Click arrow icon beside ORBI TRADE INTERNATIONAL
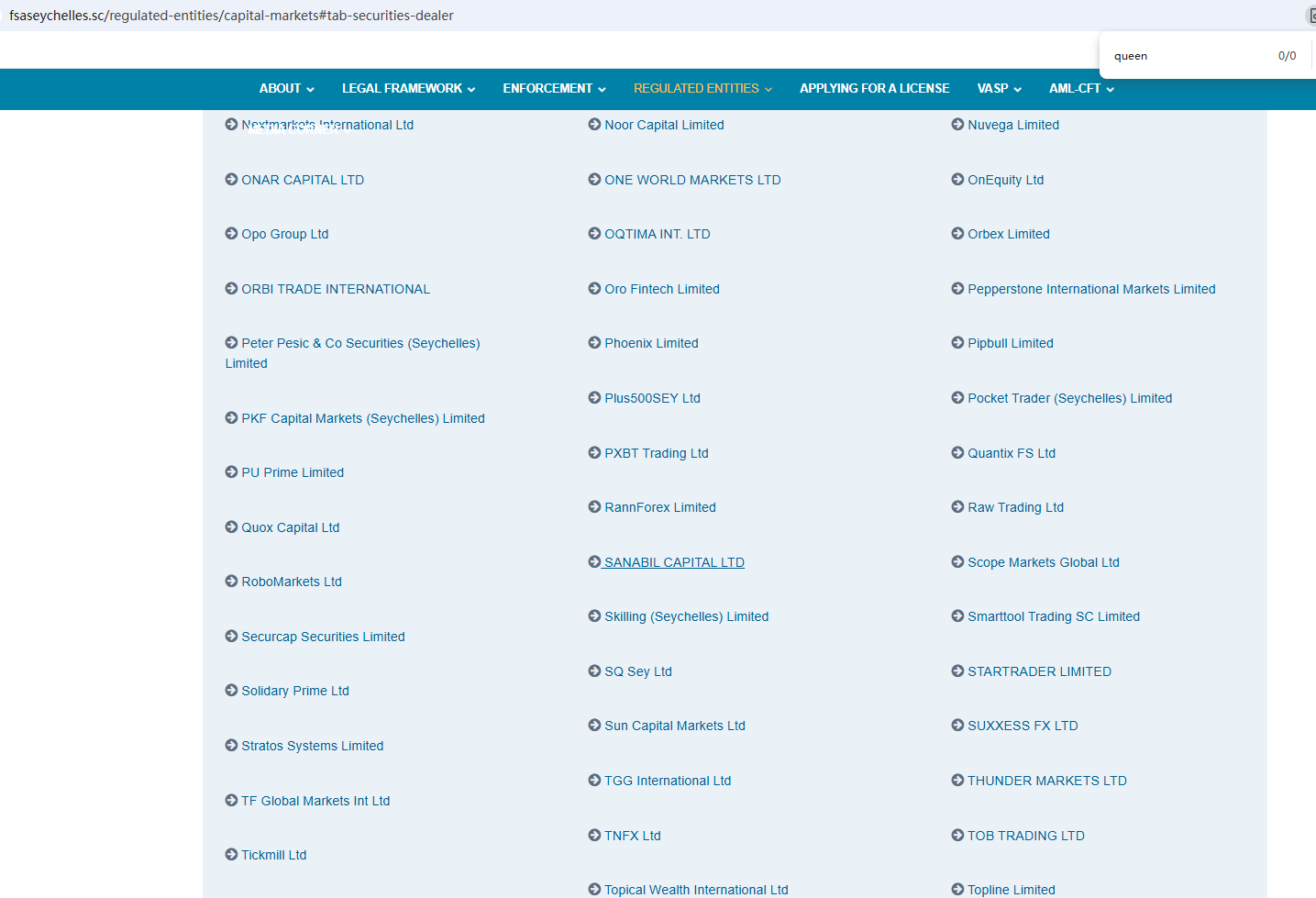The image size is (1316, 898). (231, 289)
